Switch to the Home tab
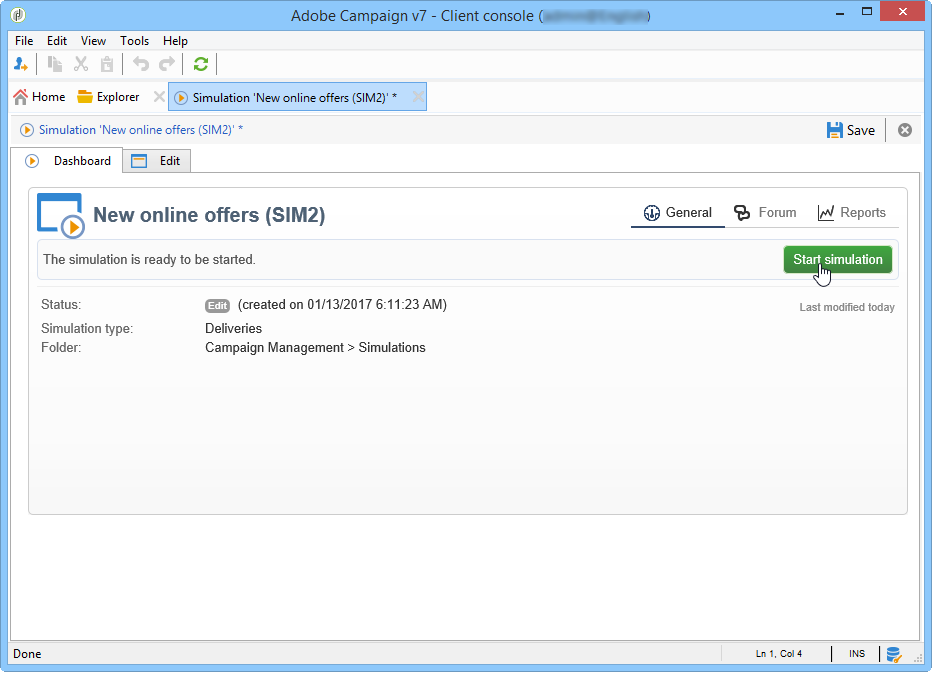Image resolution: width=950 pixels, height=693 pixels. 39,97
